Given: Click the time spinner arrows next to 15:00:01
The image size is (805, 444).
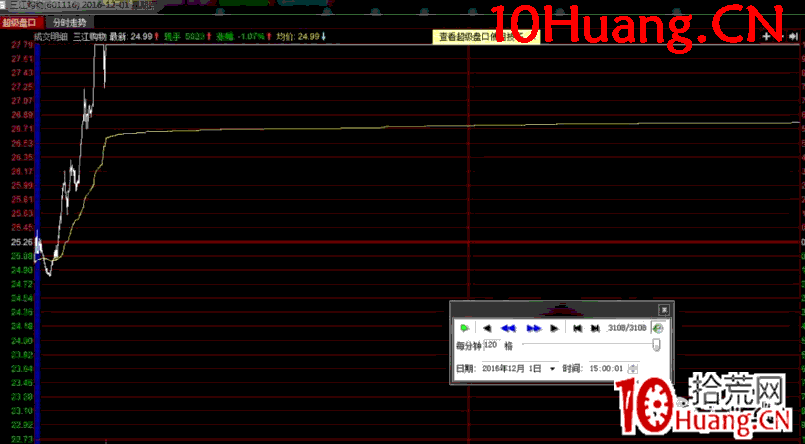Looking at the screenshot, I should click(x=634, y=369).
